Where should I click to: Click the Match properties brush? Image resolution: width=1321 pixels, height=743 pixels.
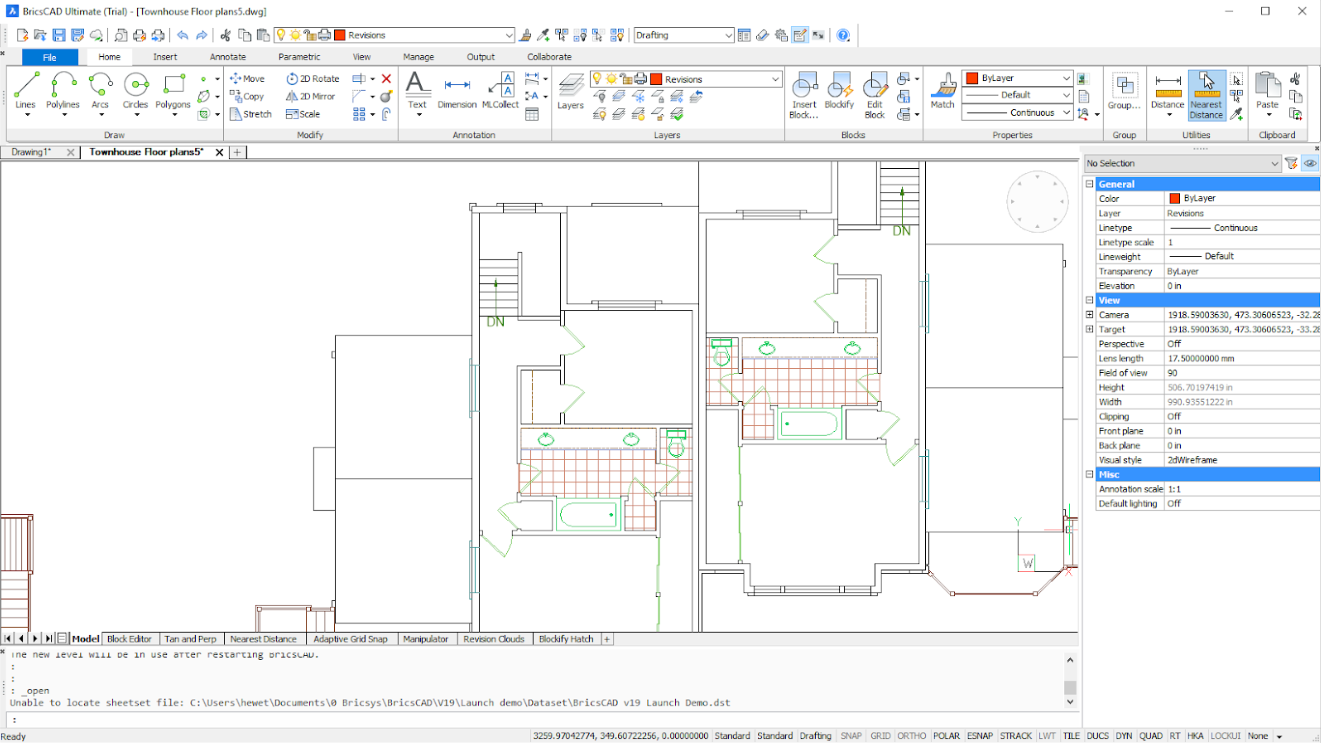(942, 91)
